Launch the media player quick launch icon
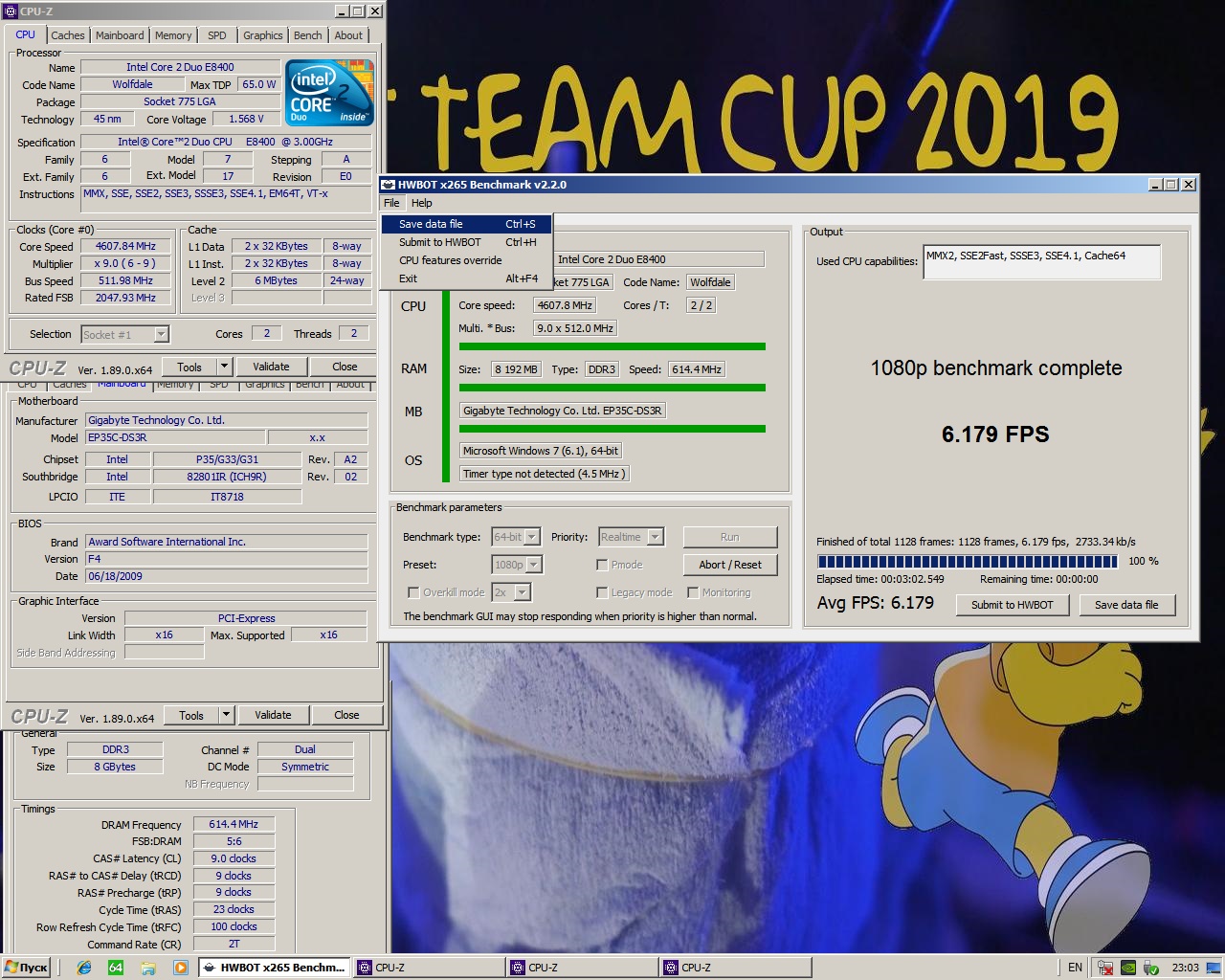Image resolution: width=1225 pixels, height=980 pixels. coord(180,968)
